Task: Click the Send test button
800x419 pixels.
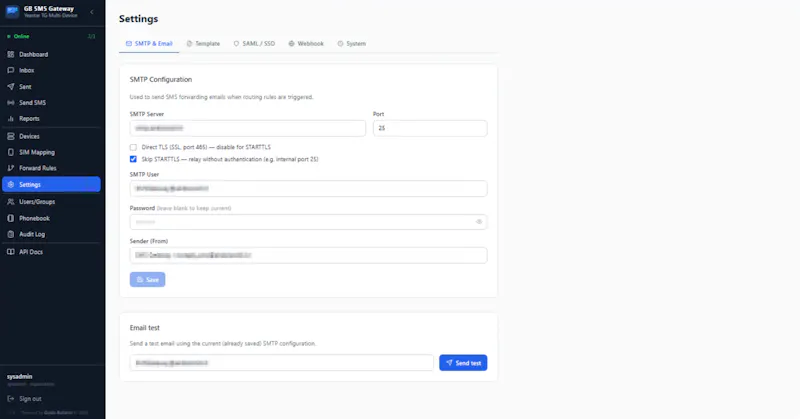Action: click(463, 363)
